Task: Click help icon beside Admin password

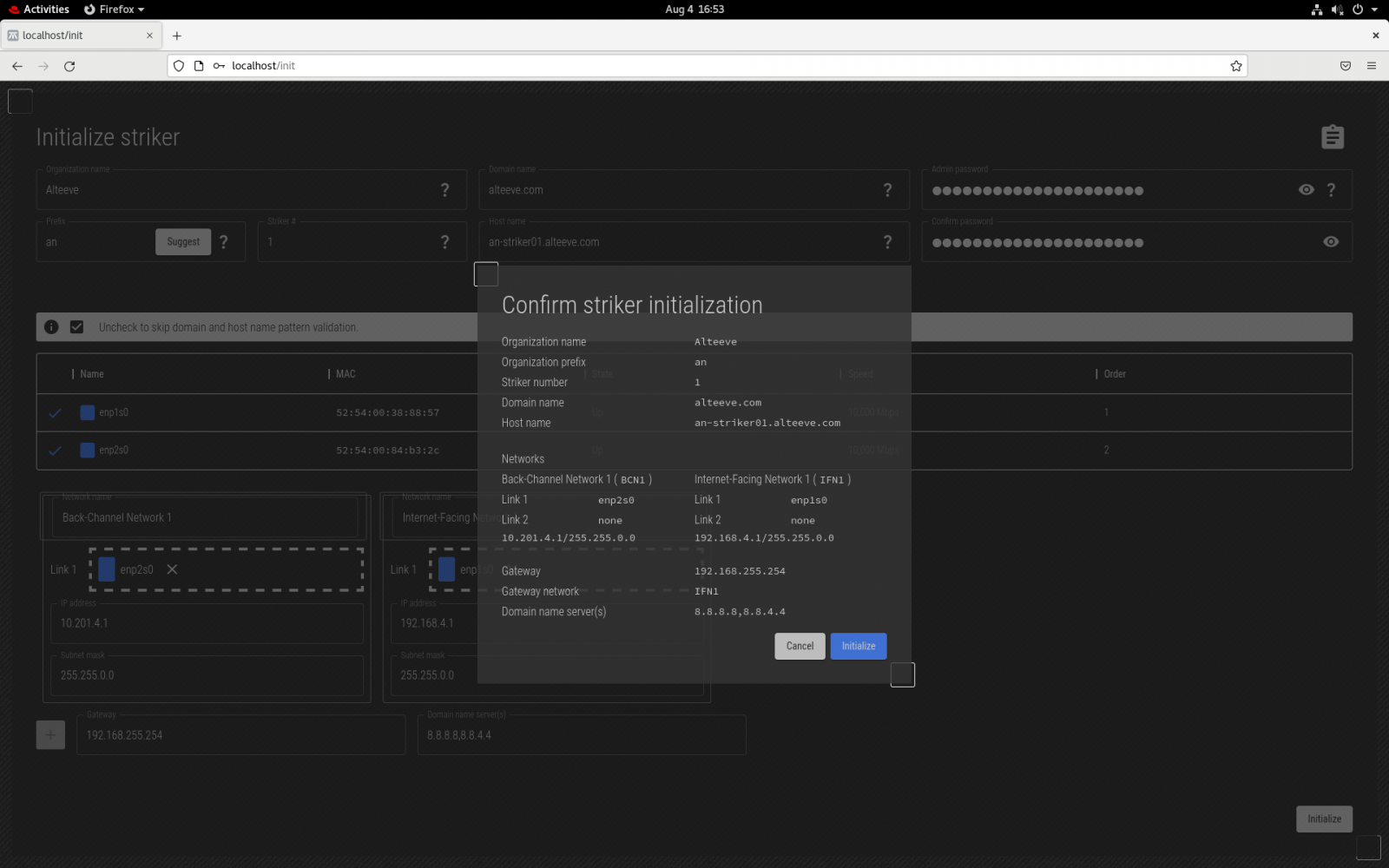Action: click(1331, 190)
